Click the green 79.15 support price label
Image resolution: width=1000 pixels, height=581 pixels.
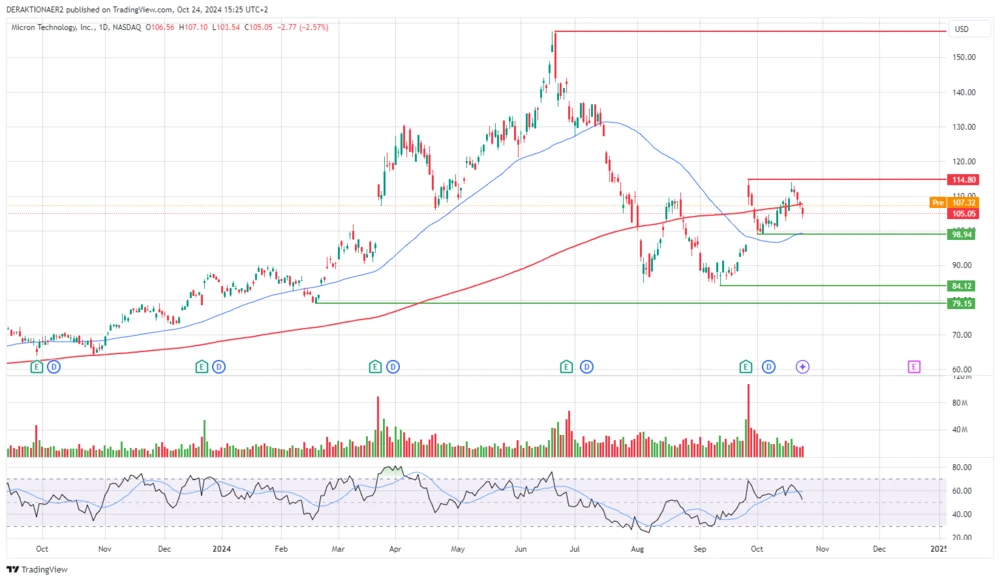pyautogui.click(x=960, y=303)
